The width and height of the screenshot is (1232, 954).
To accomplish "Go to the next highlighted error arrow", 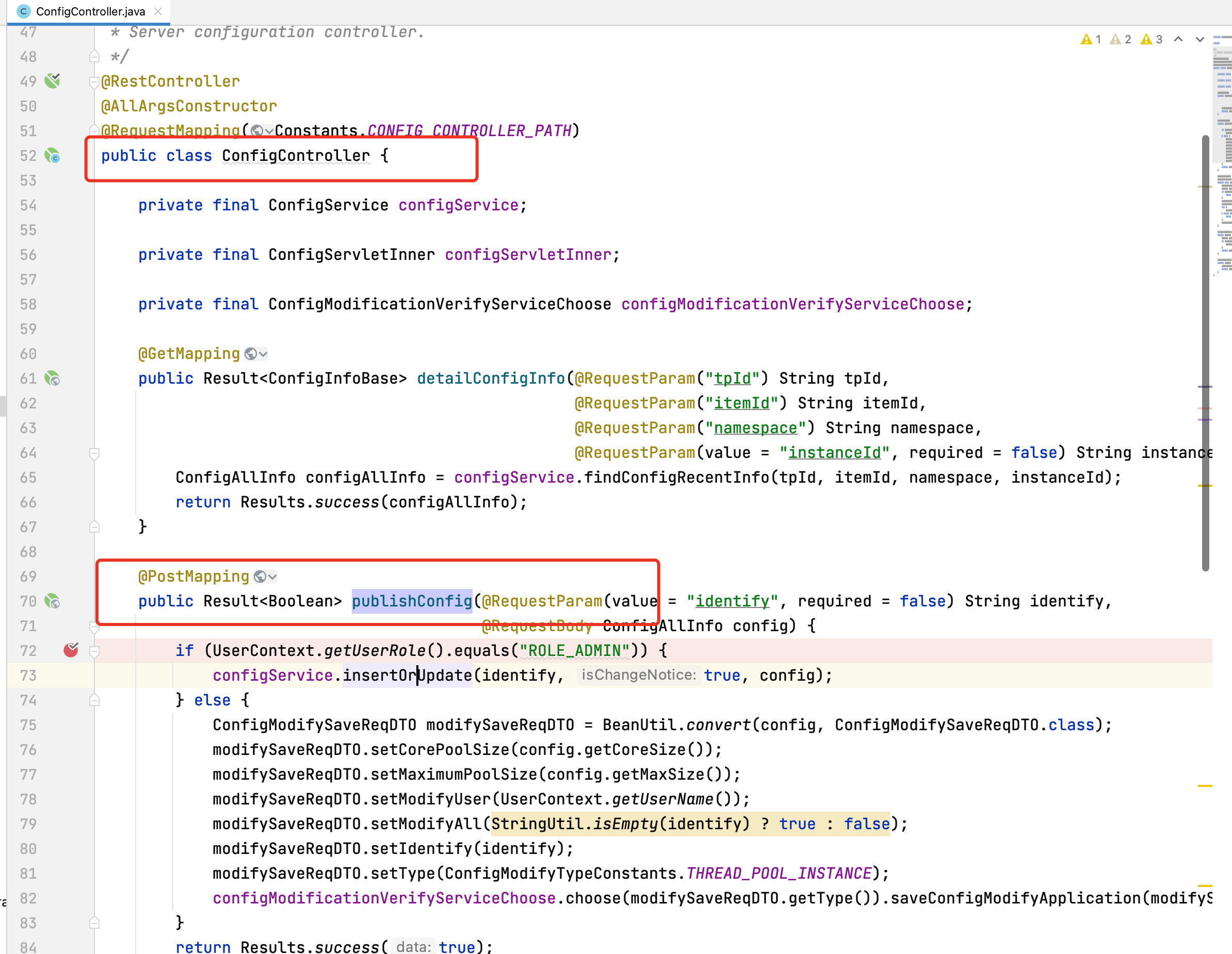I will (1200, 40).
